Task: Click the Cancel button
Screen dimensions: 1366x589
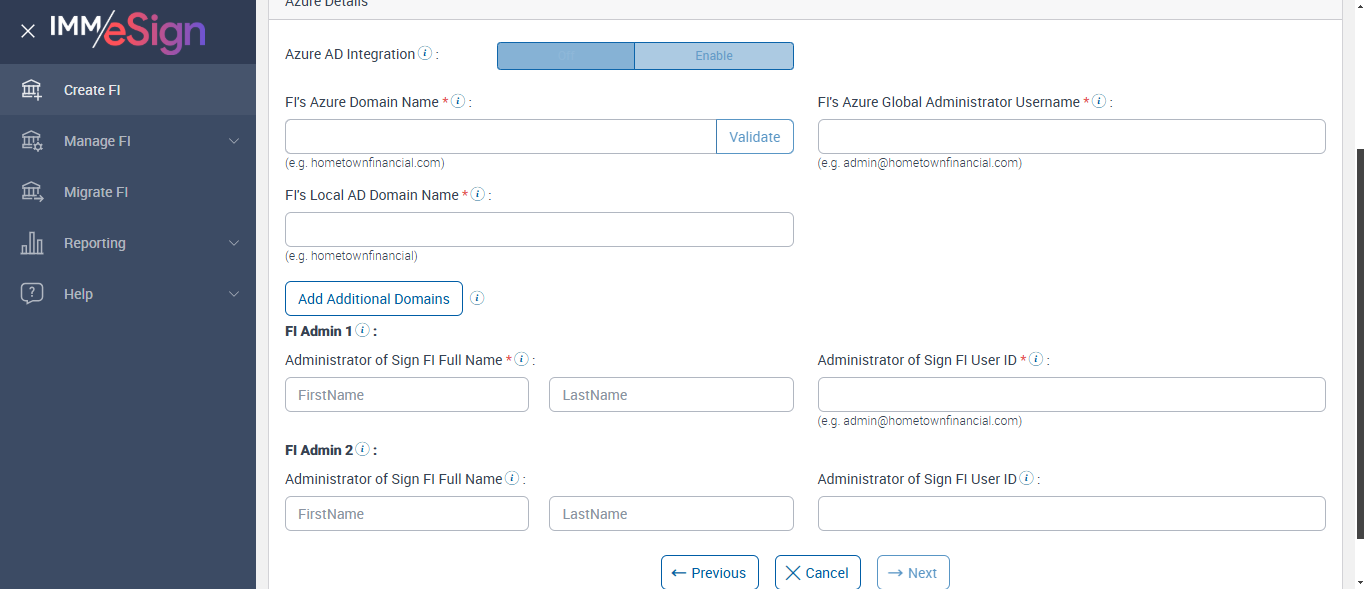Action: [817, 573]
